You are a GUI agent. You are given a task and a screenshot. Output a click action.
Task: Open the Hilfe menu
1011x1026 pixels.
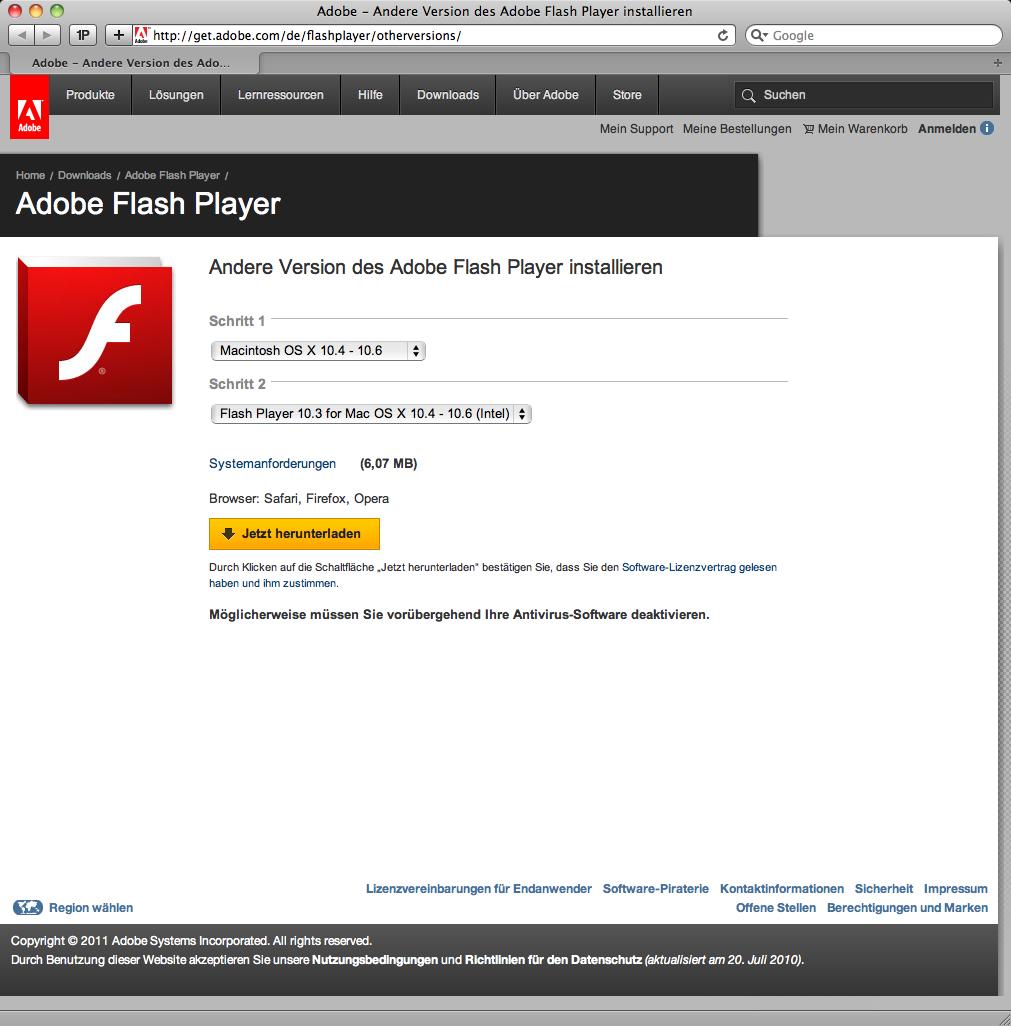pyautogui.click(x=370, y=95)
